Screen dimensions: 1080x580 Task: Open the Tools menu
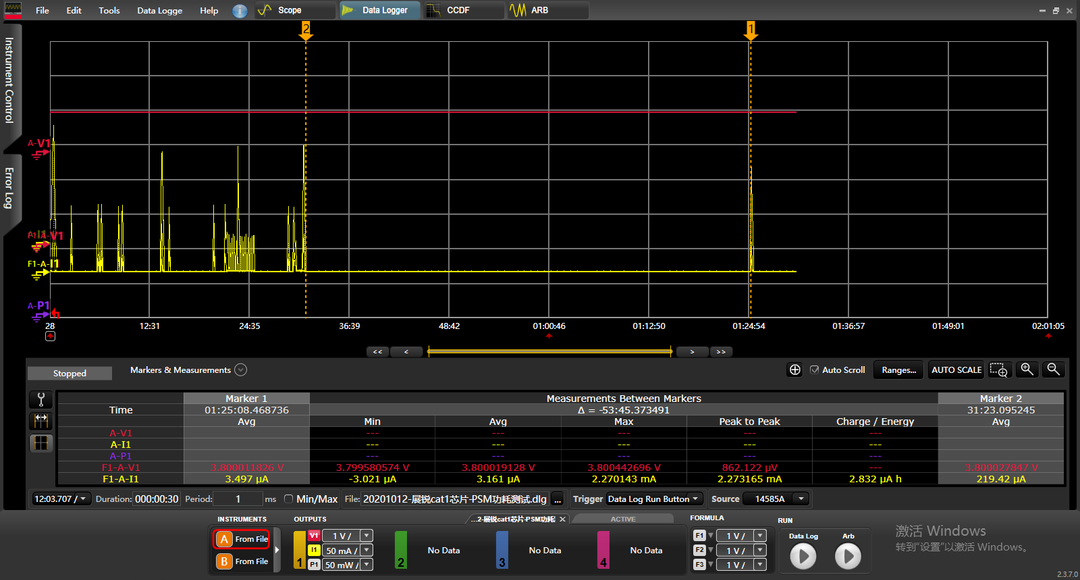click(109, 11)
